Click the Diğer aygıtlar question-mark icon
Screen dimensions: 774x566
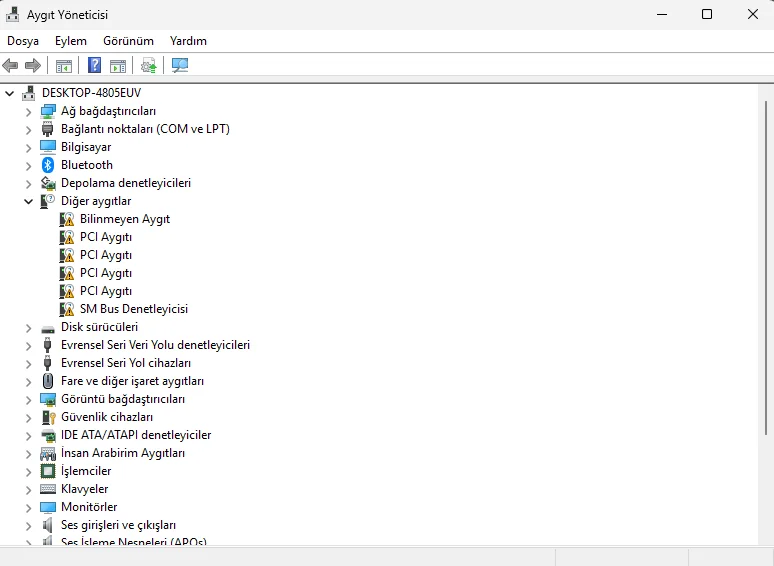(48, 201)
